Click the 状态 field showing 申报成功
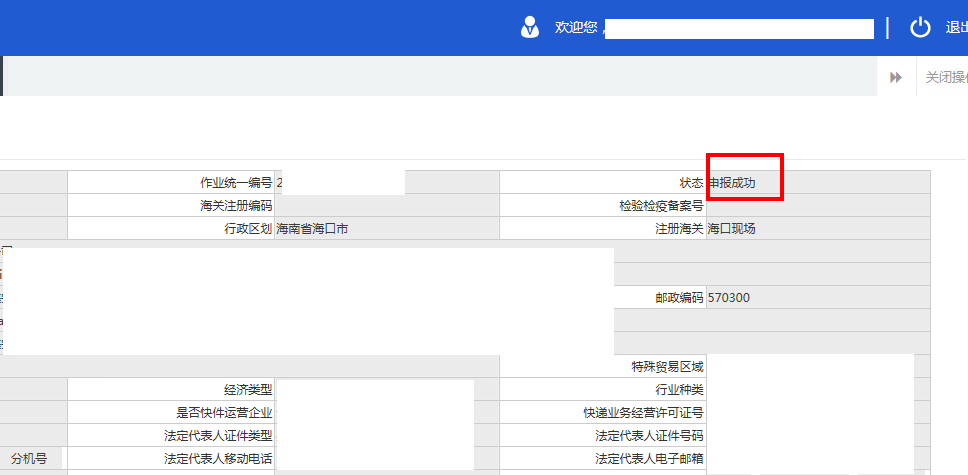 coord(744,182)
